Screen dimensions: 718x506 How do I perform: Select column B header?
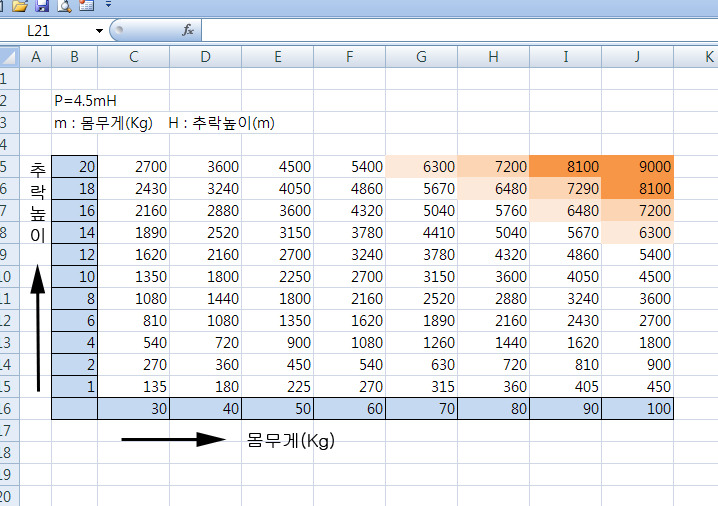(75, 57)
